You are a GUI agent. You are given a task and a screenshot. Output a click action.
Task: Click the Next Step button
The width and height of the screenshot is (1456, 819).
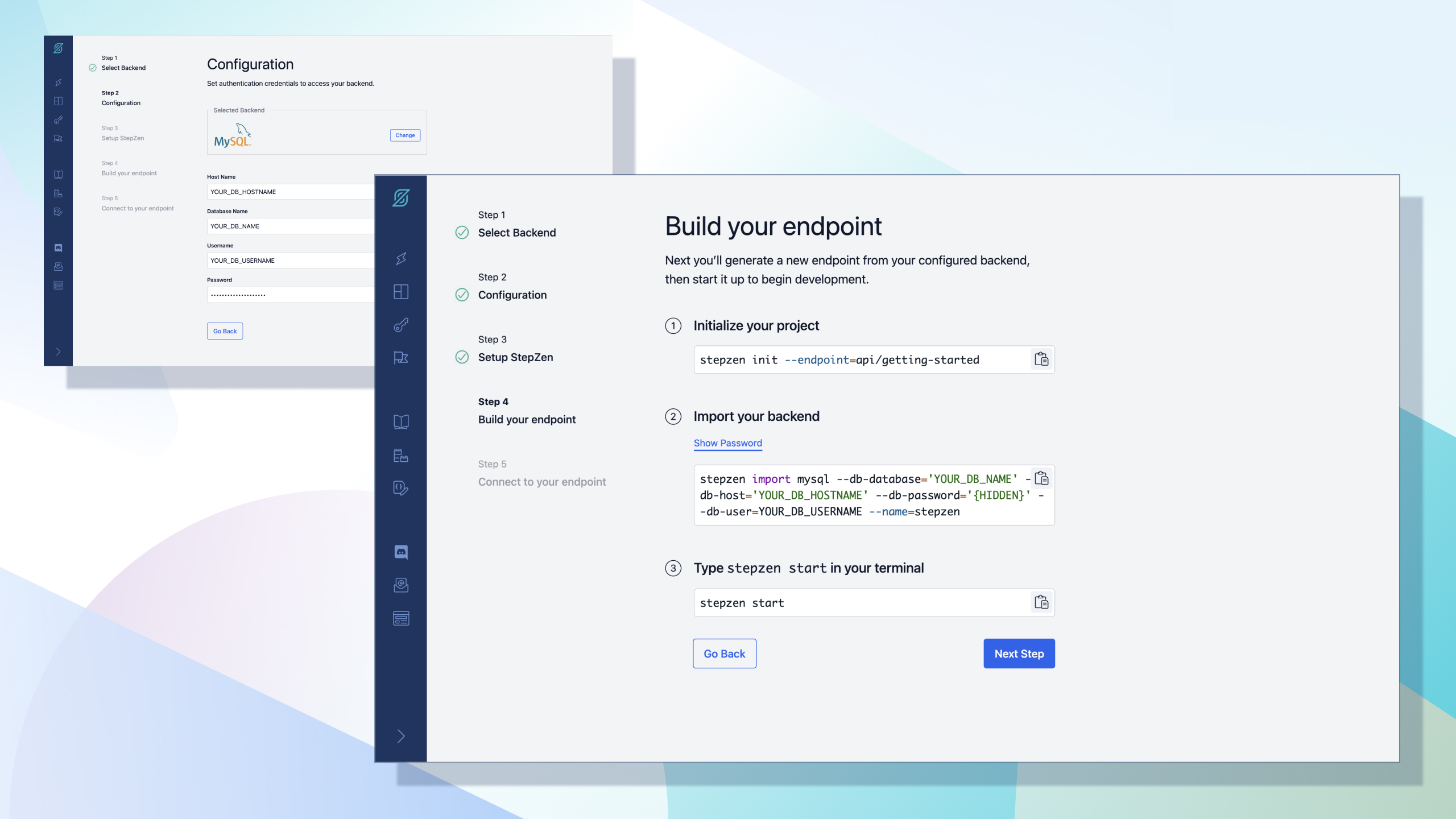pos(1019,653)
